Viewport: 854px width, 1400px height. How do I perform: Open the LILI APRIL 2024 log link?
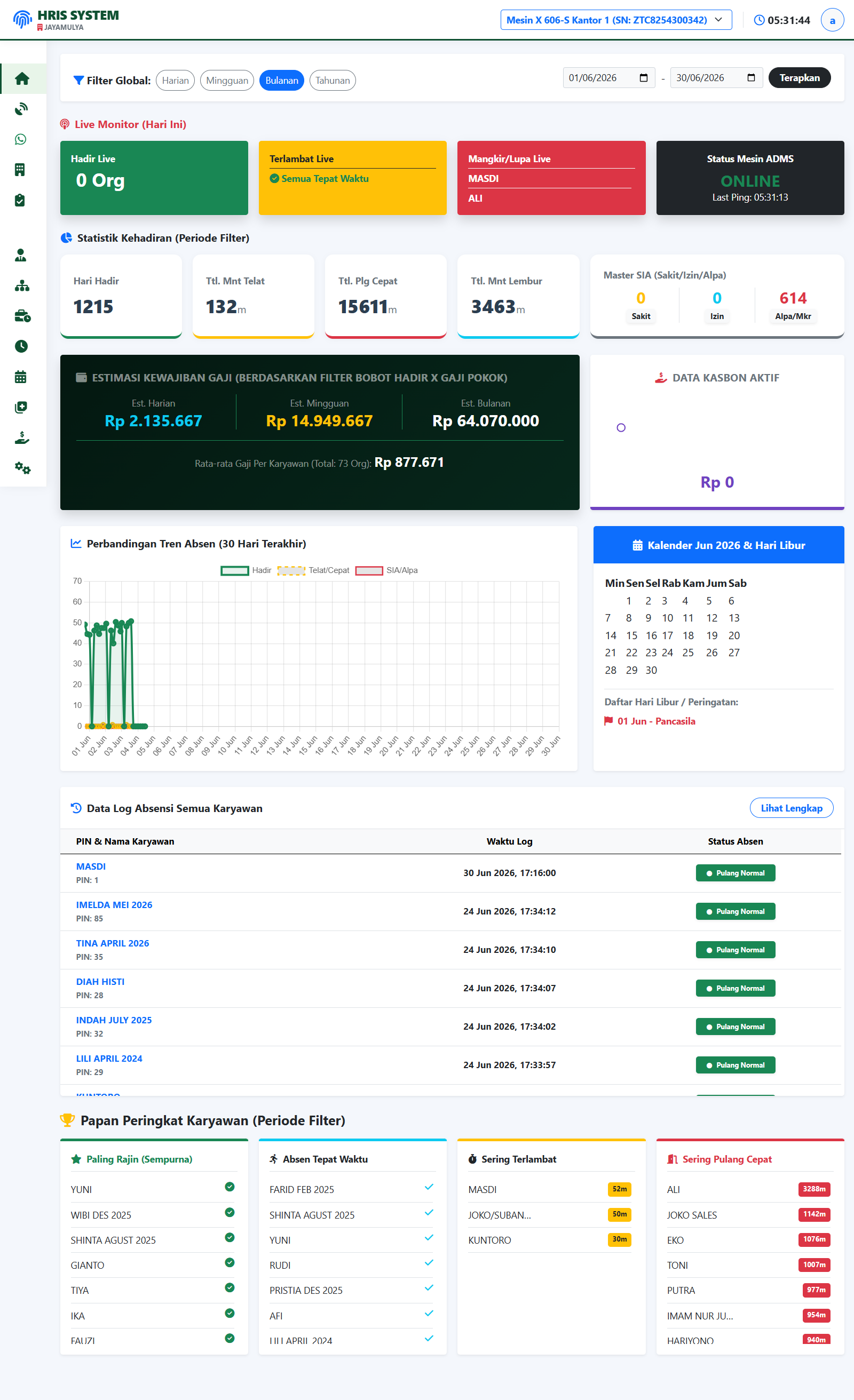point(109,1059)
